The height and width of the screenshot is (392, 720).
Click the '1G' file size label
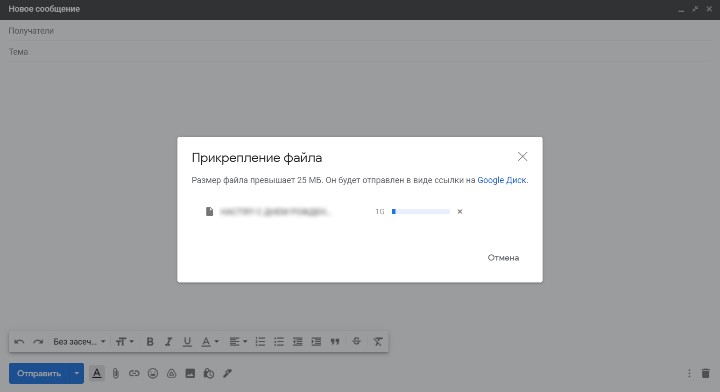pos(380,212)
